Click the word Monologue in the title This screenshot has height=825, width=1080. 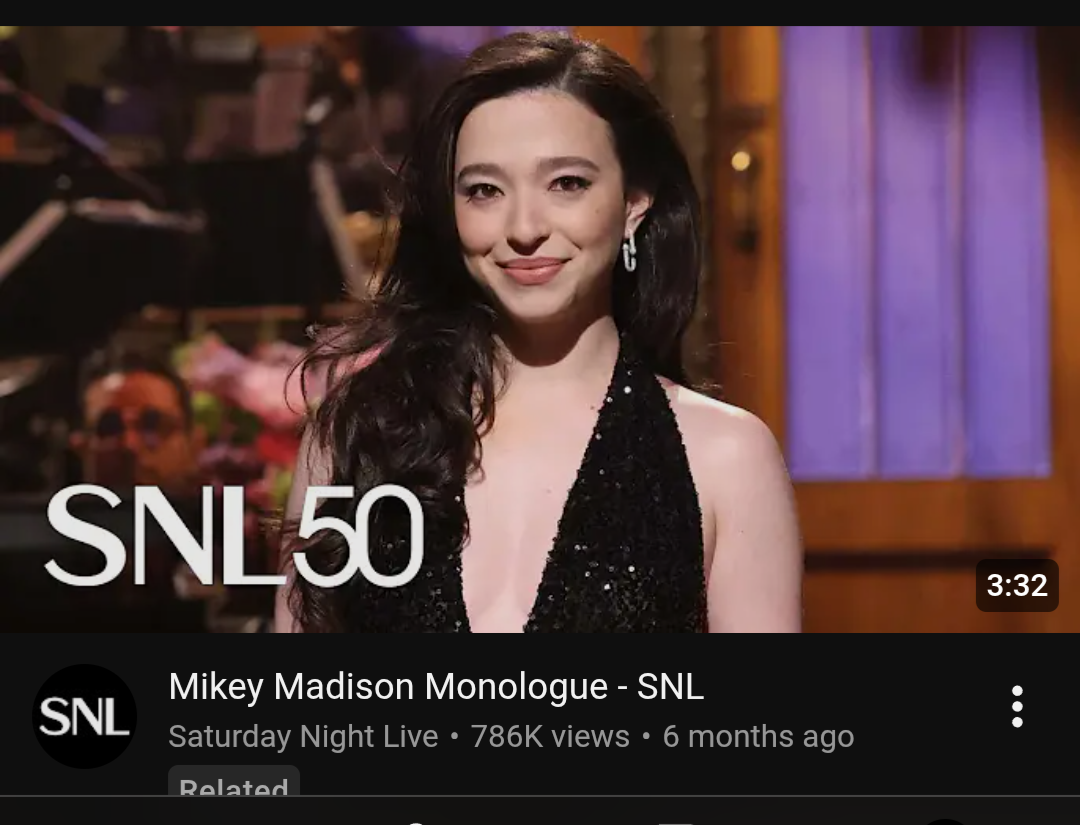pos(517,687)
